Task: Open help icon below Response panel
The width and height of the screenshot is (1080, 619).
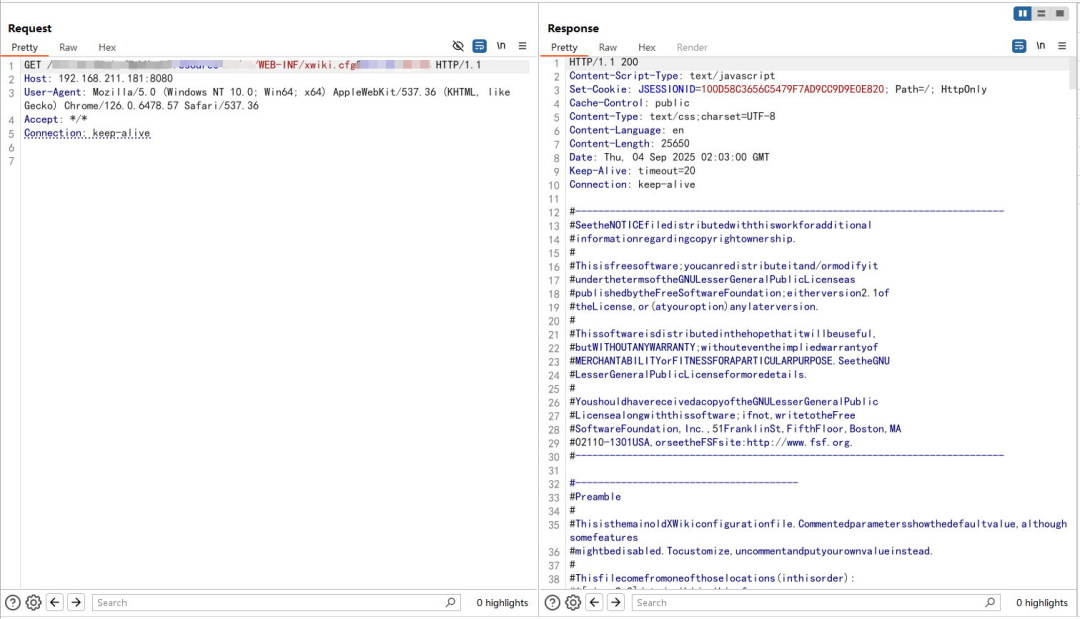Action: tap(552, 602)
